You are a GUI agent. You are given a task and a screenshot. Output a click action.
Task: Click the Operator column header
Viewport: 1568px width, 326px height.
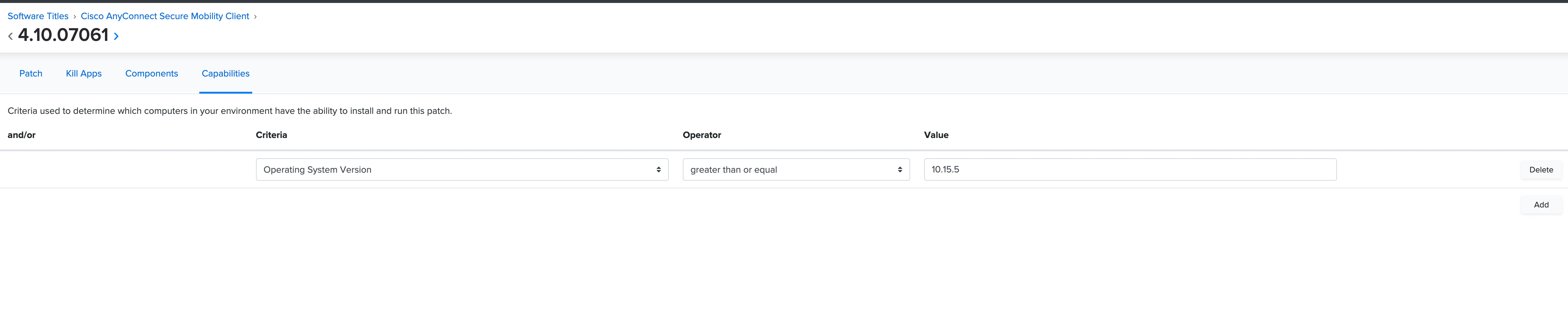point(702,135)
